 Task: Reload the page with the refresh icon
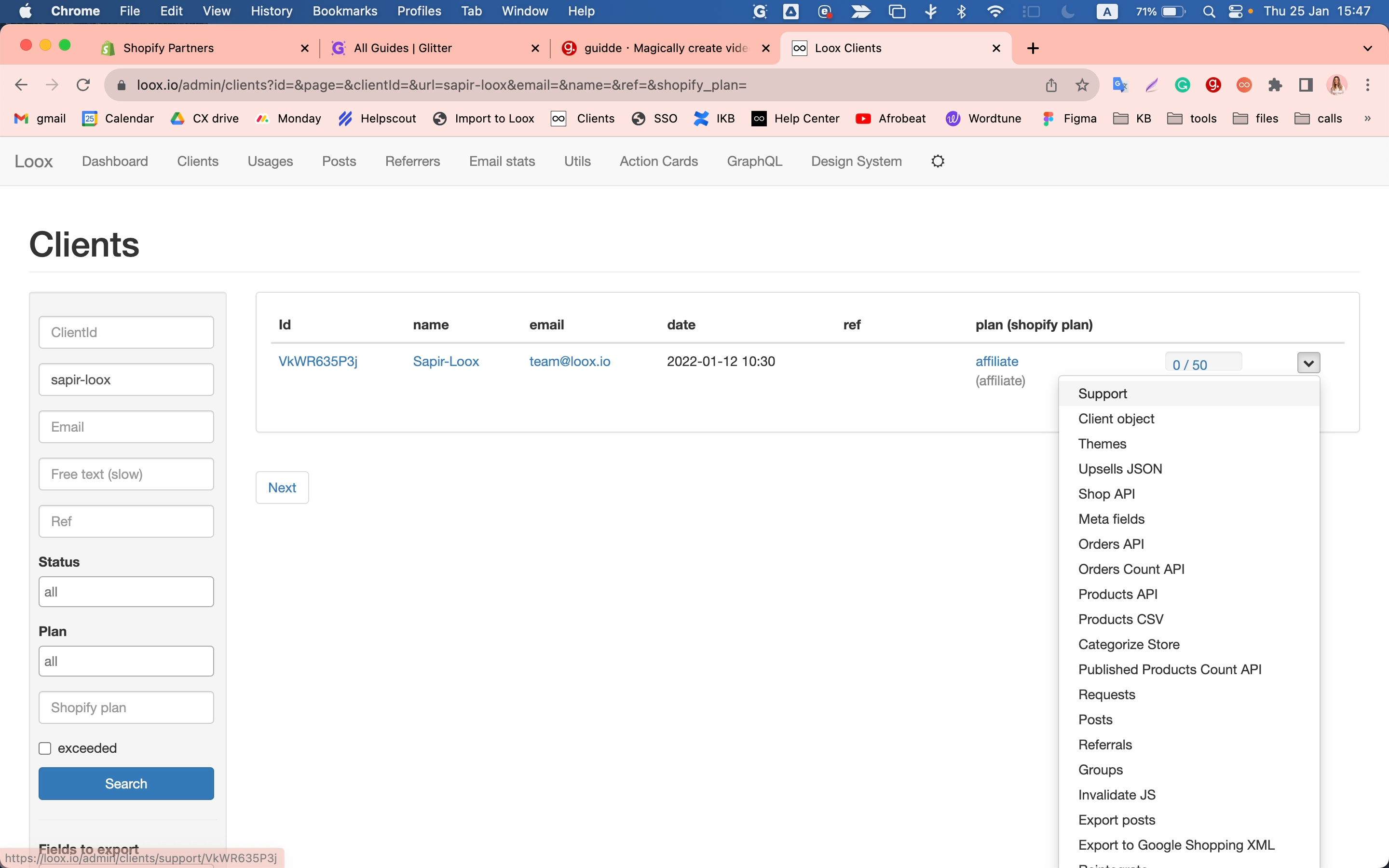click(x=83, y=85)
